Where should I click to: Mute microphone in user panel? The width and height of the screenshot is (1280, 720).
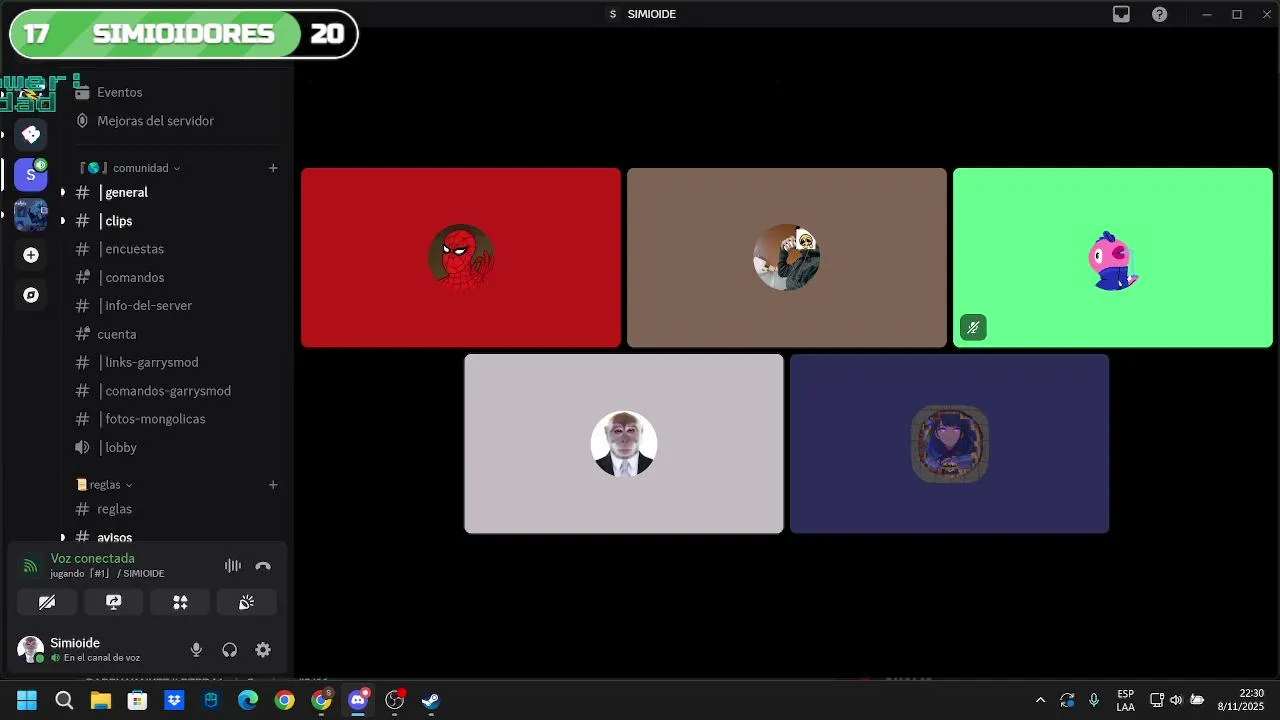(196, 650)
